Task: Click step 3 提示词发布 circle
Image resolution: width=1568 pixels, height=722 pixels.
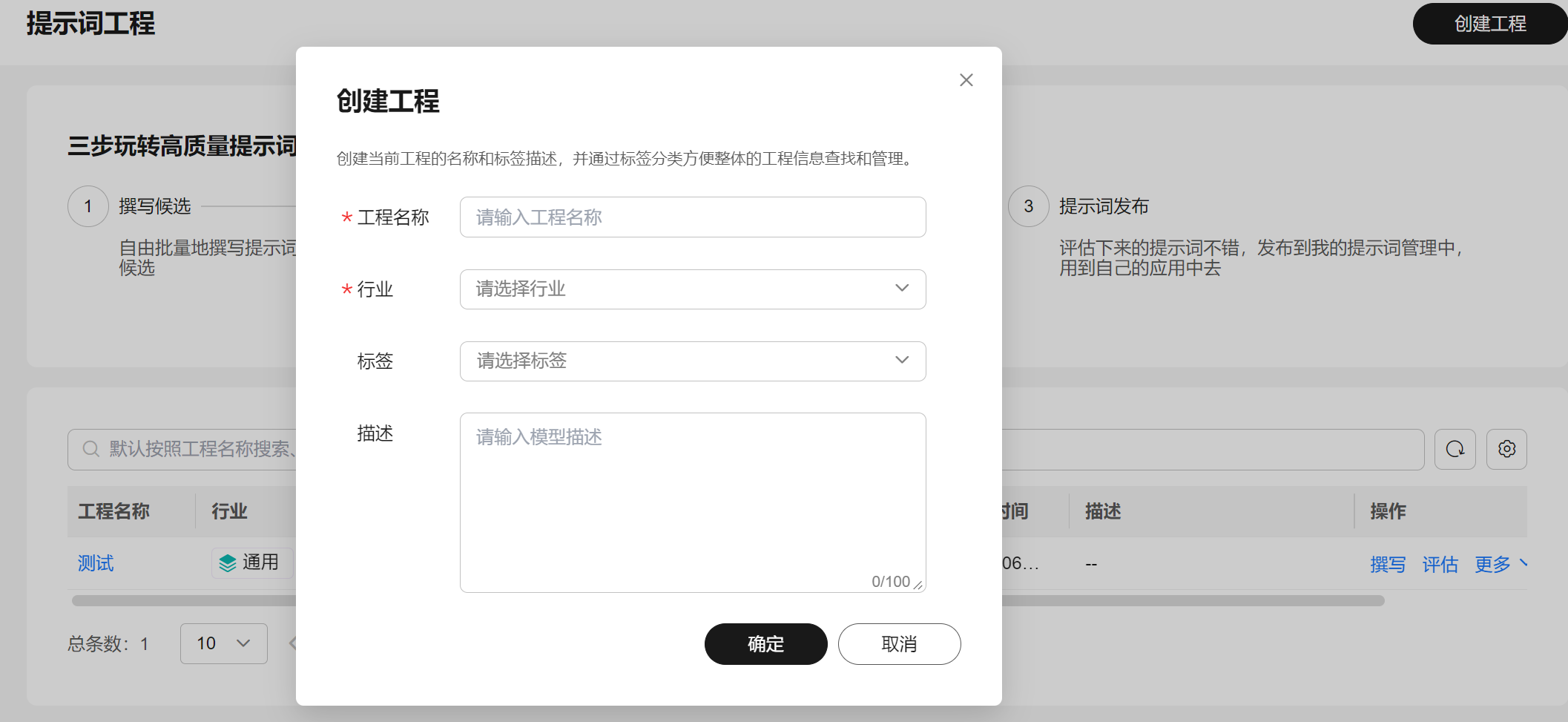Action: click(x=1028, y=206)
